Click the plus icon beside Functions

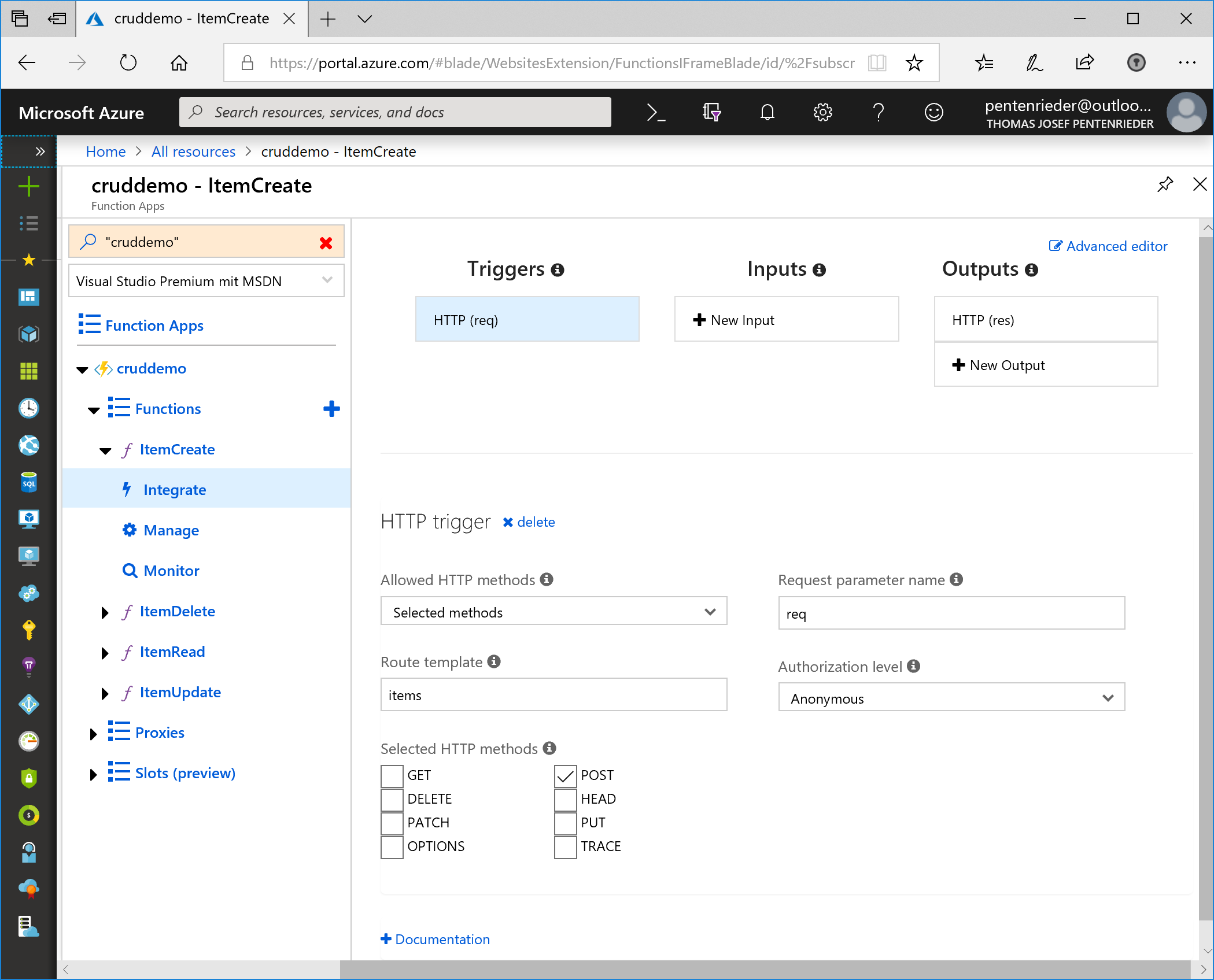tap(331, 409)
